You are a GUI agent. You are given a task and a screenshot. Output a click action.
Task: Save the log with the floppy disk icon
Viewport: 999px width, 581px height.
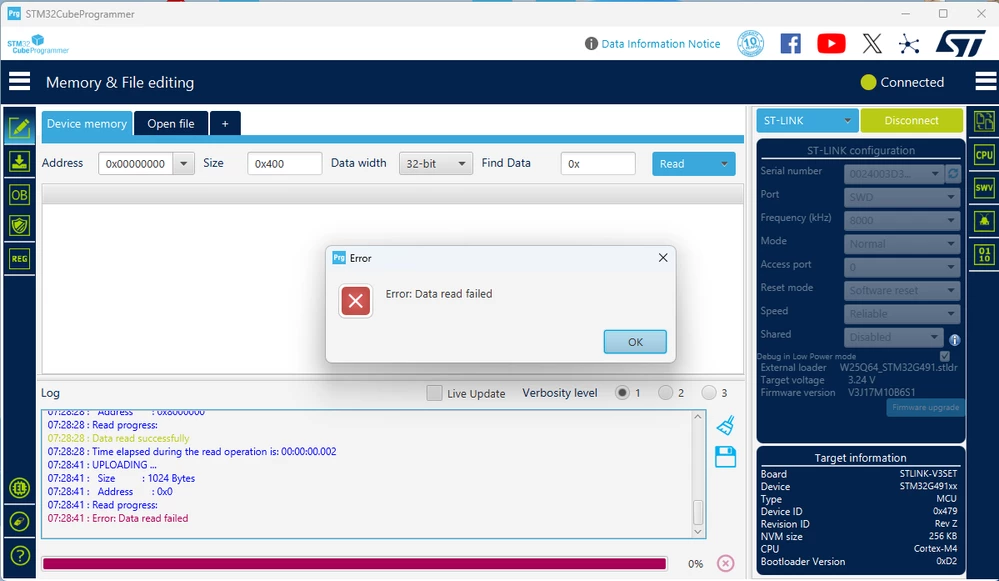click(725, 457)
